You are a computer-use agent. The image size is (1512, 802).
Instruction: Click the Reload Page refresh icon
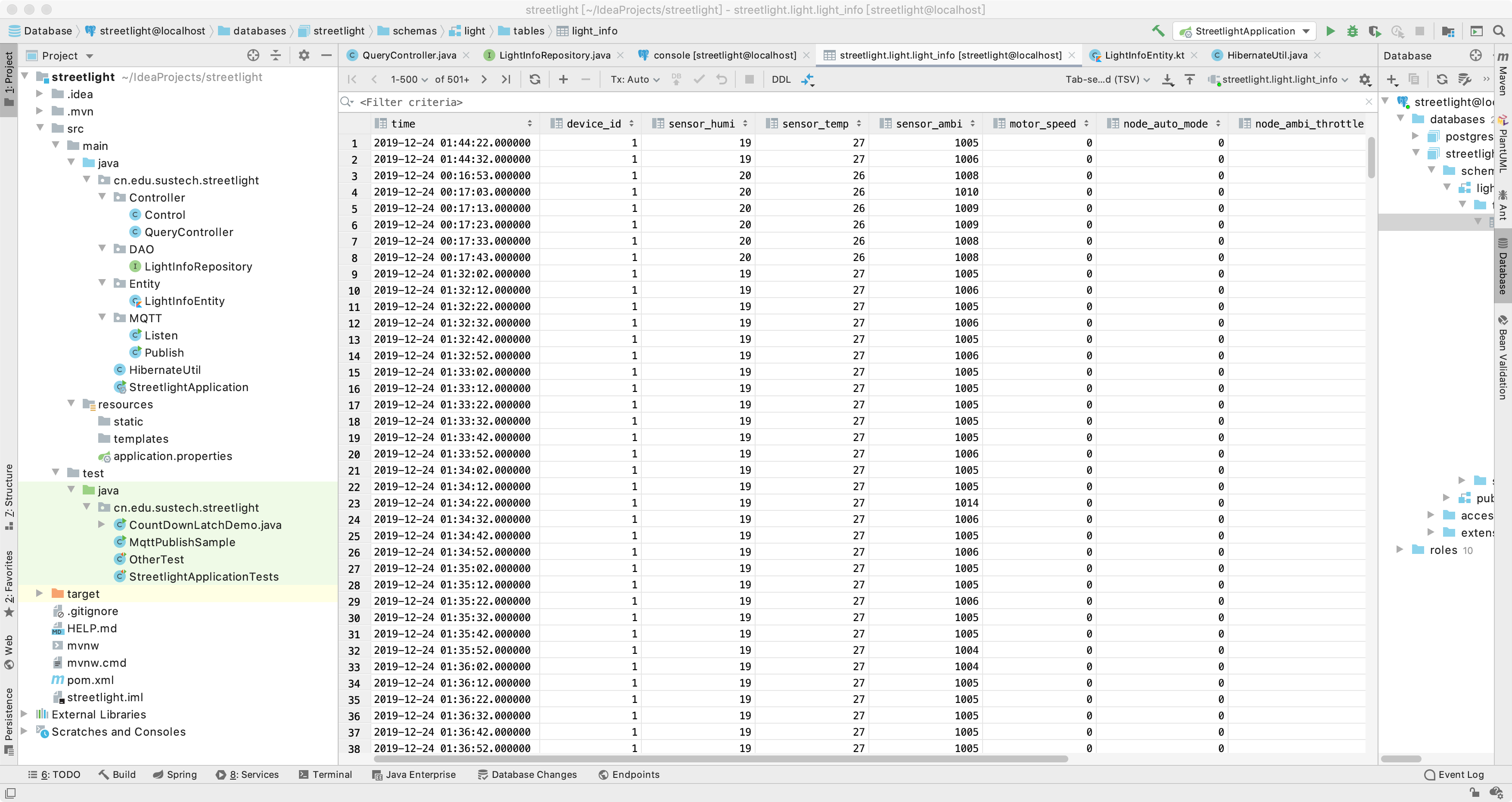[x=534, y=79]
